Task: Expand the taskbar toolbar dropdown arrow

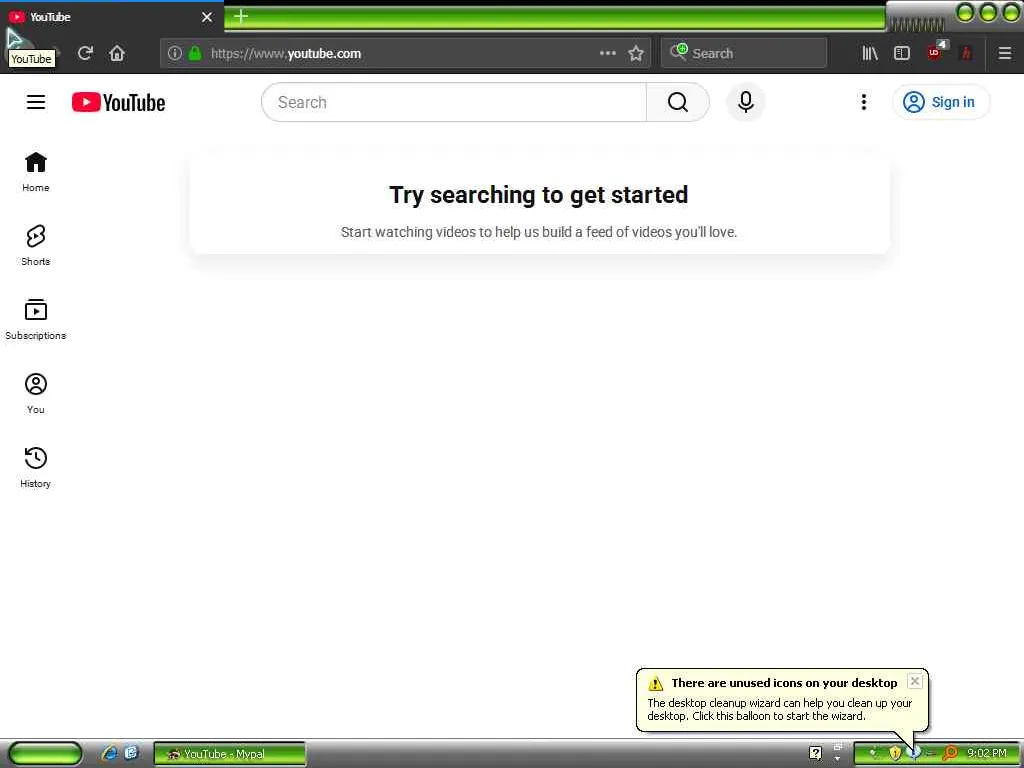Action: pos(837,758)
